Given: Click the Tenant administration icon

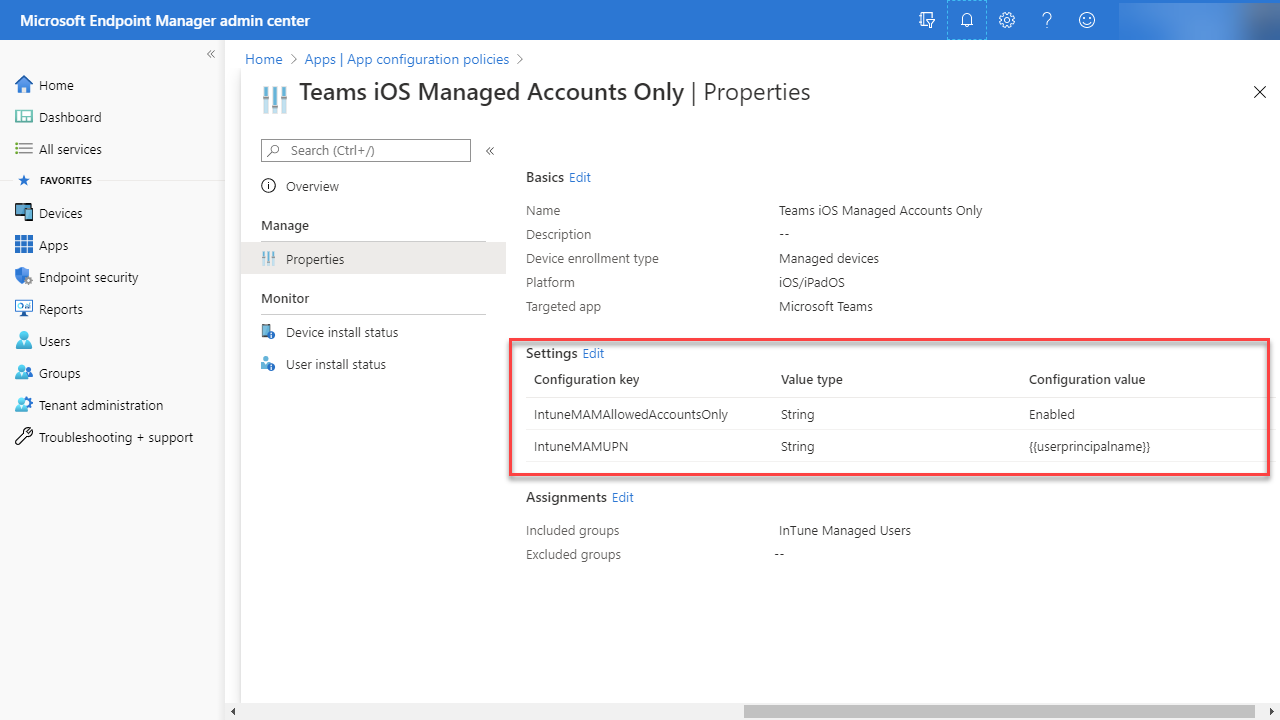Looking at the screenshot, I should click(24, 405).
